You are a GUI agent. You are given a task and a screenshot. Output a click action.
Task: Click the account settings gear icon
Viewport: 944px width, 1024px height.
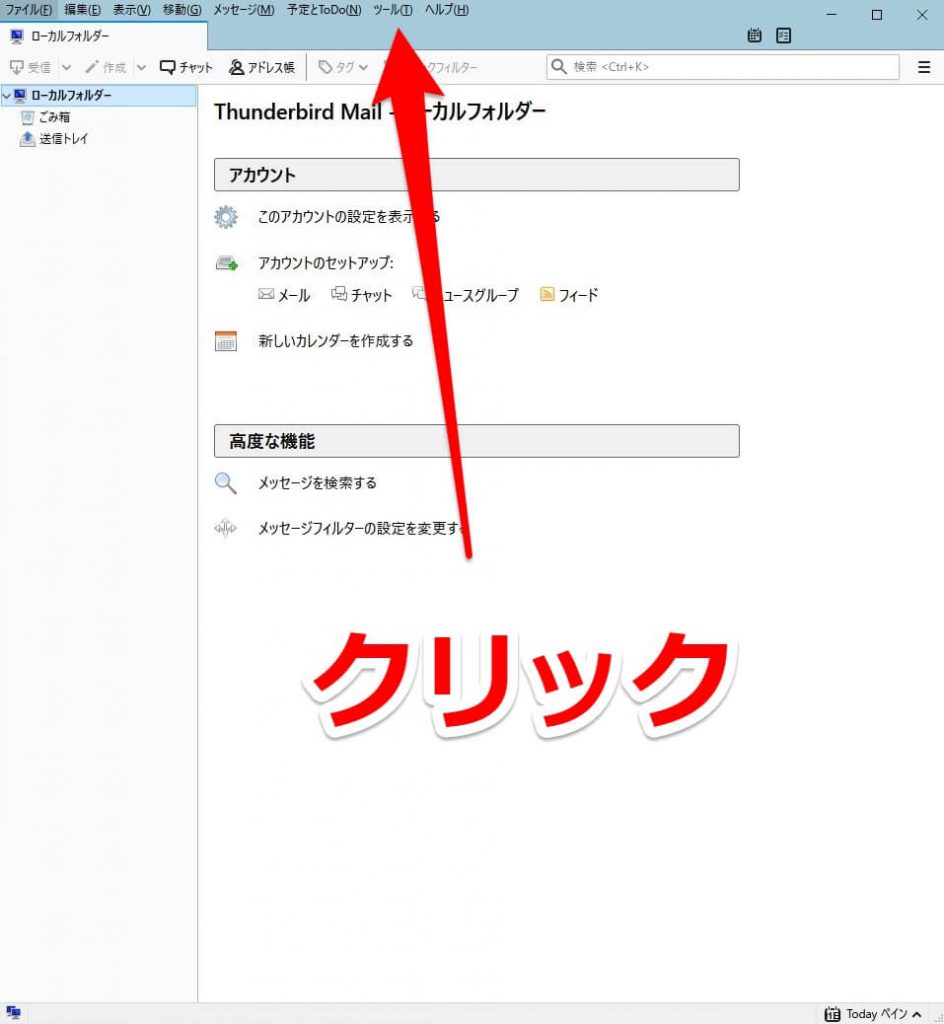[x=226, y=217]
